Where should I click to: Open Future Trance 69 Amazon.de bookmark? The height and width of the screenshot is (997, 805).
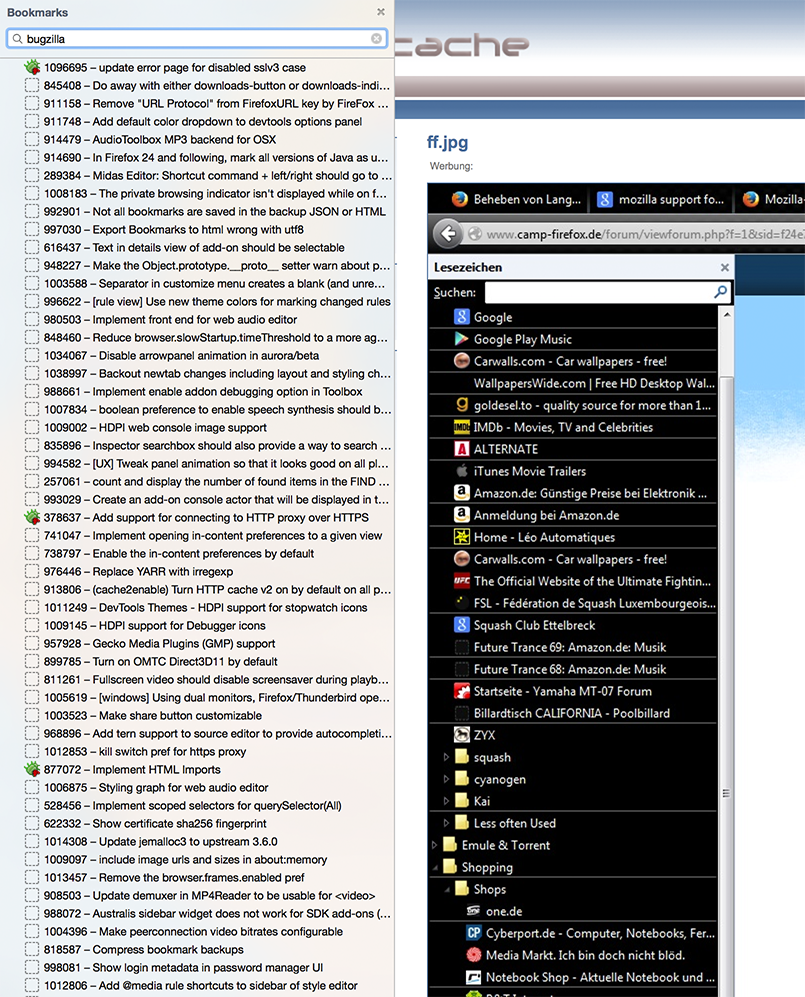point(570,647)
